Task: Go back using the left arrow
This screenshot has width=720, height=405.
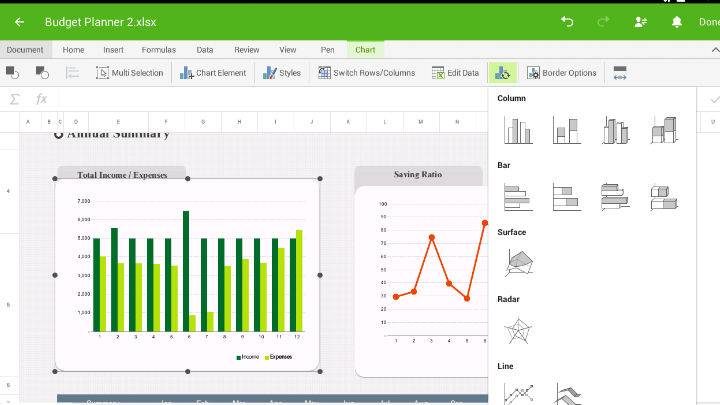Action: (19, 21)
